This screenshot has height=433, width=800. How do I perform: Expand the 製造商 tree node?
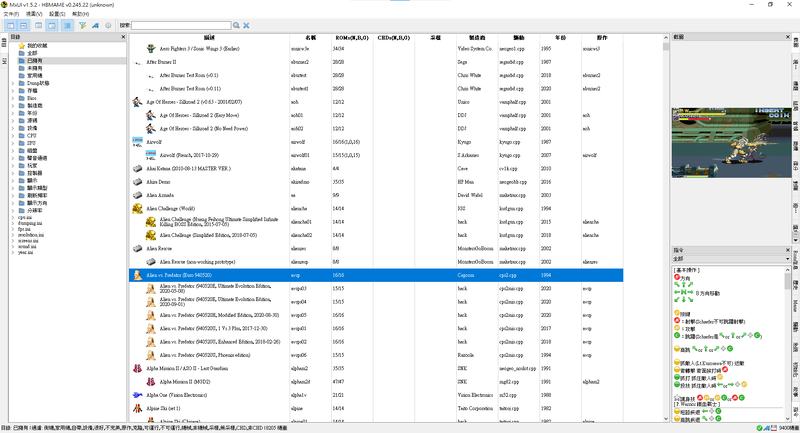pos(13,106)
